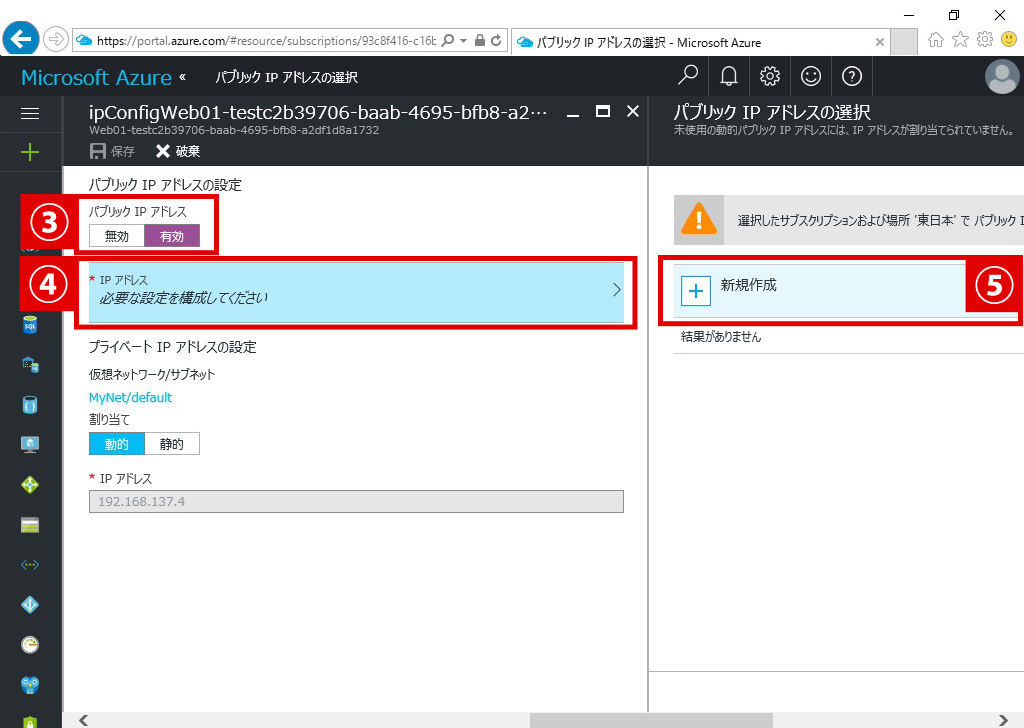Click the feedback smiley in Azure header
1024x728 pixels.
click(x=811, y=76)
